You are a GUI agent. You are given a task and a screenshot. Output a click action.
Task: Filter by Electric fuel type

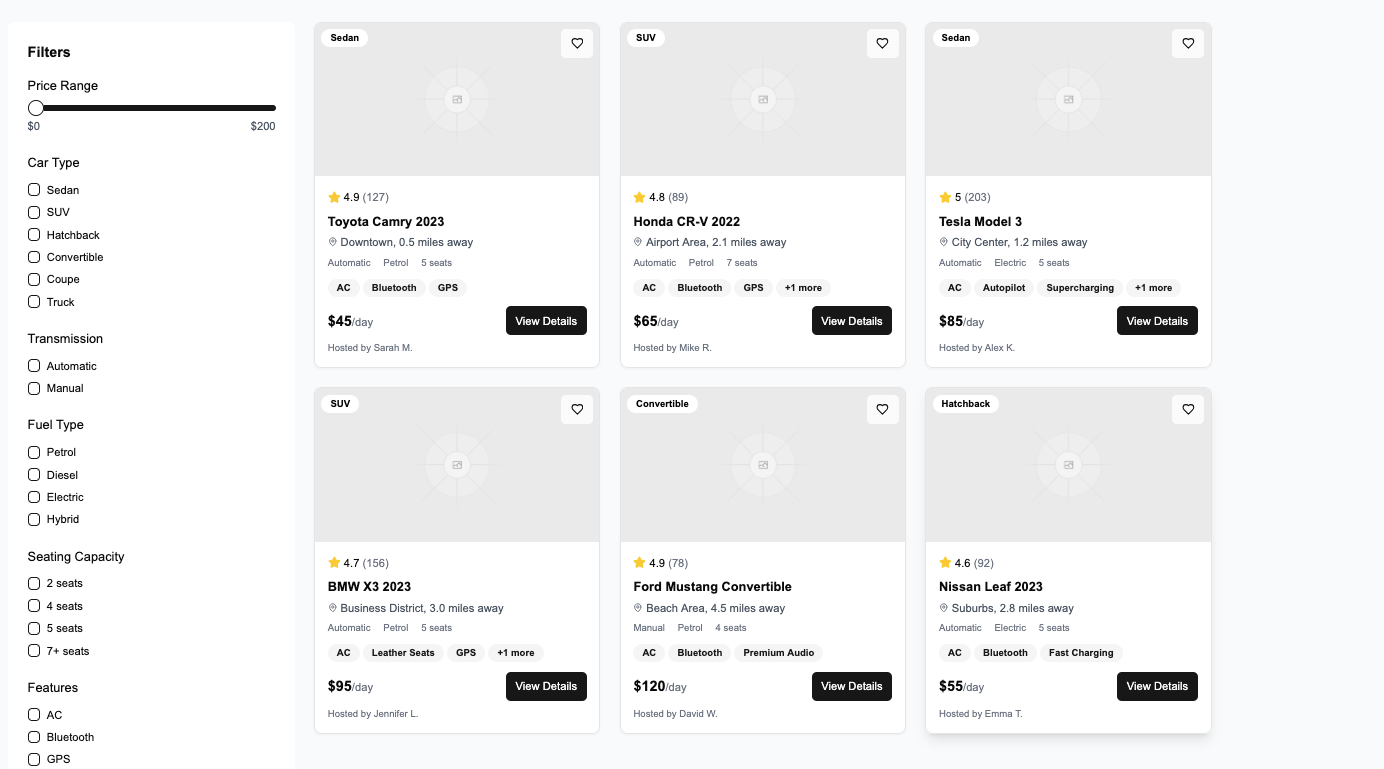point(34,497)
